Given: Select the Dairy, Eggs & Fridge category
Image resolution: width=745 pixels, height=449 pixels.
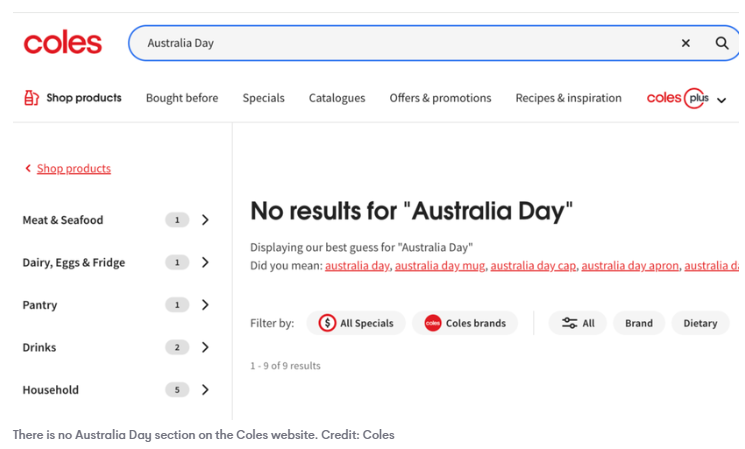Looking at the screenshot, I should 74,263.
